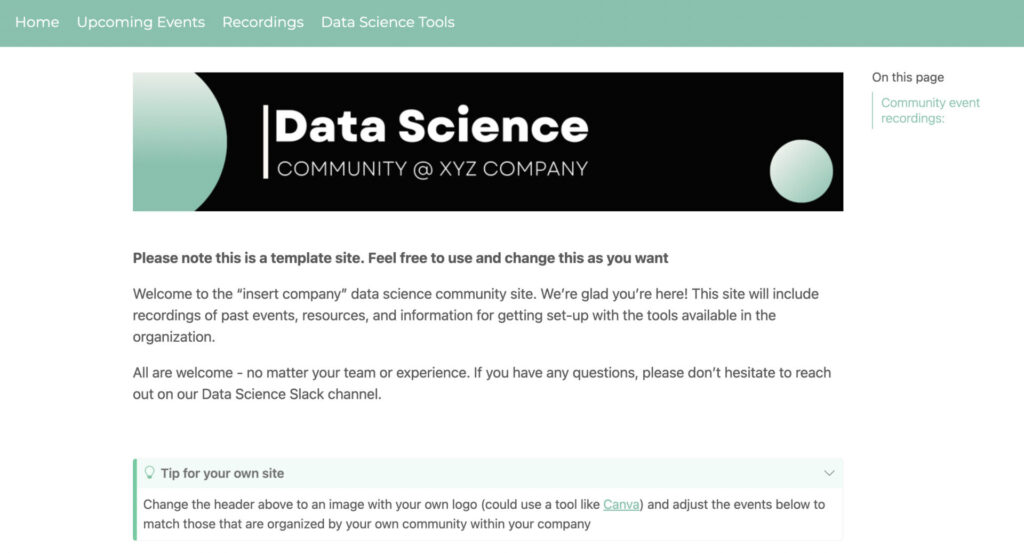Click the small green circle in the banner

pyautogui.click(x=801, y=171)
